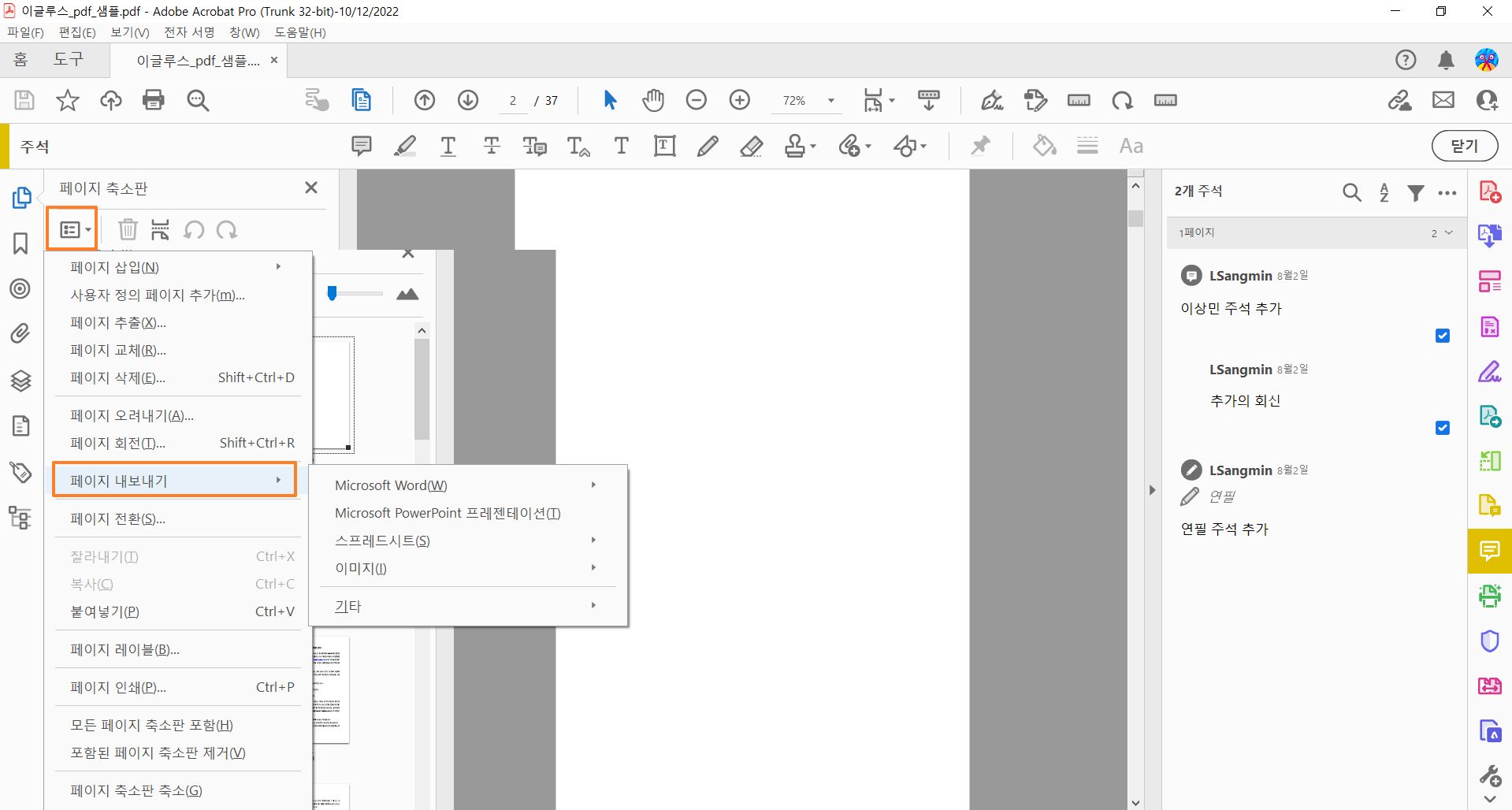This screenshot has width=1512, height=810.
Task: Open the comment filter options
Action: 1416,192
